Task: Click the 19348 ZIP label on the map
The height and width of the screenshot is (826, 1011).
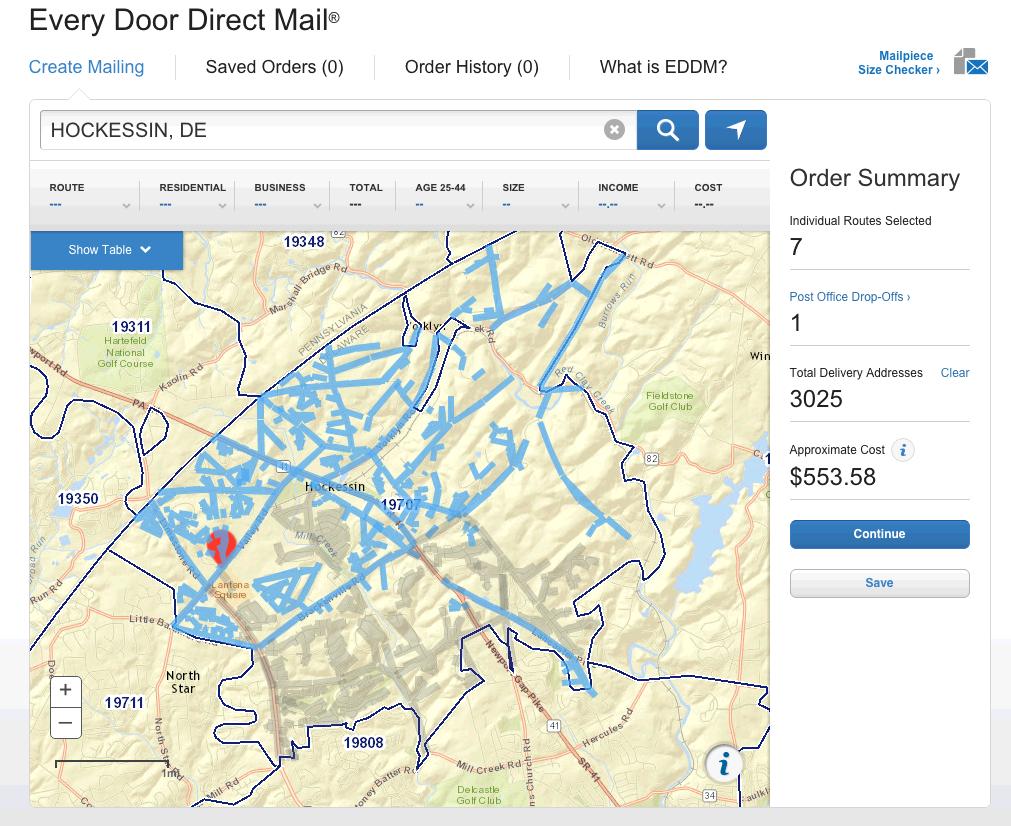Action: [x=304, y=242]
